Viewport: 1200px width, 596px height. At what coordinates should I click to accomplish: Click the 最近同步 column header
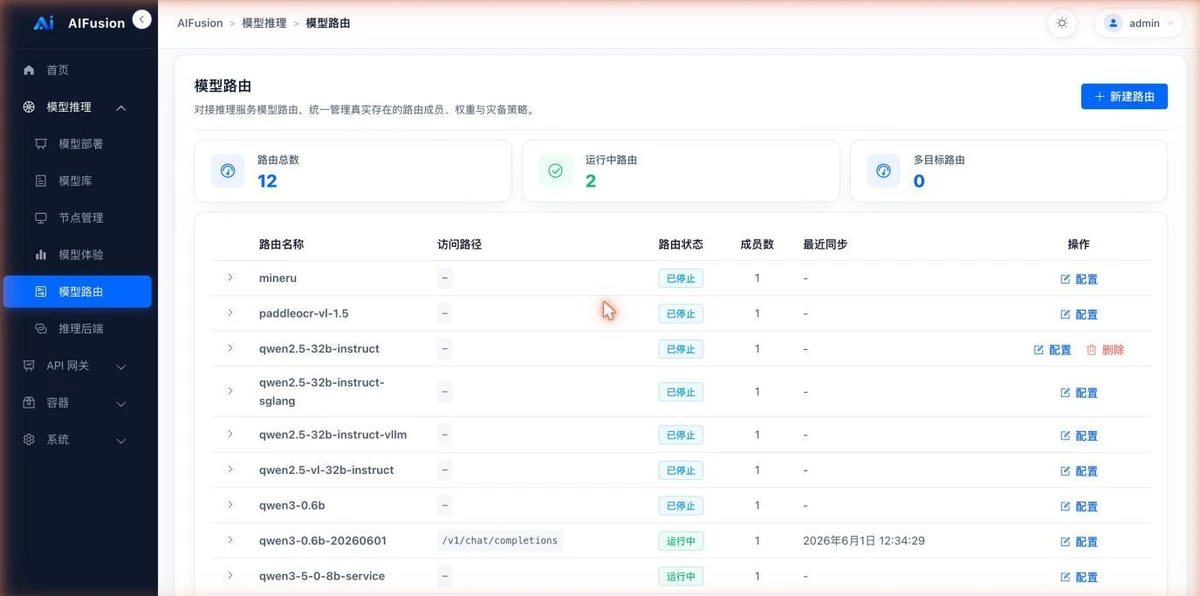click(825, 244)
